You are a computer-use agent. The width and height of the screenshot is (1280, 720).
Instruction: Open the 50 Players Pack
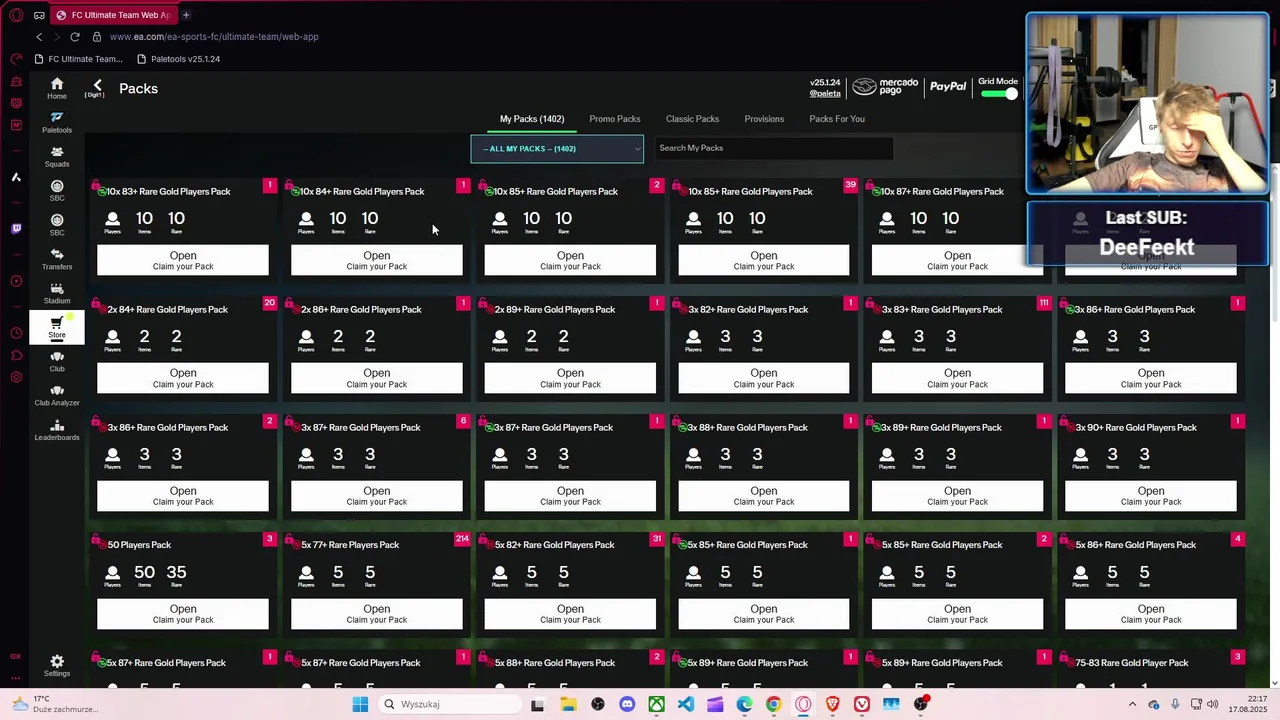coord(183,614)
